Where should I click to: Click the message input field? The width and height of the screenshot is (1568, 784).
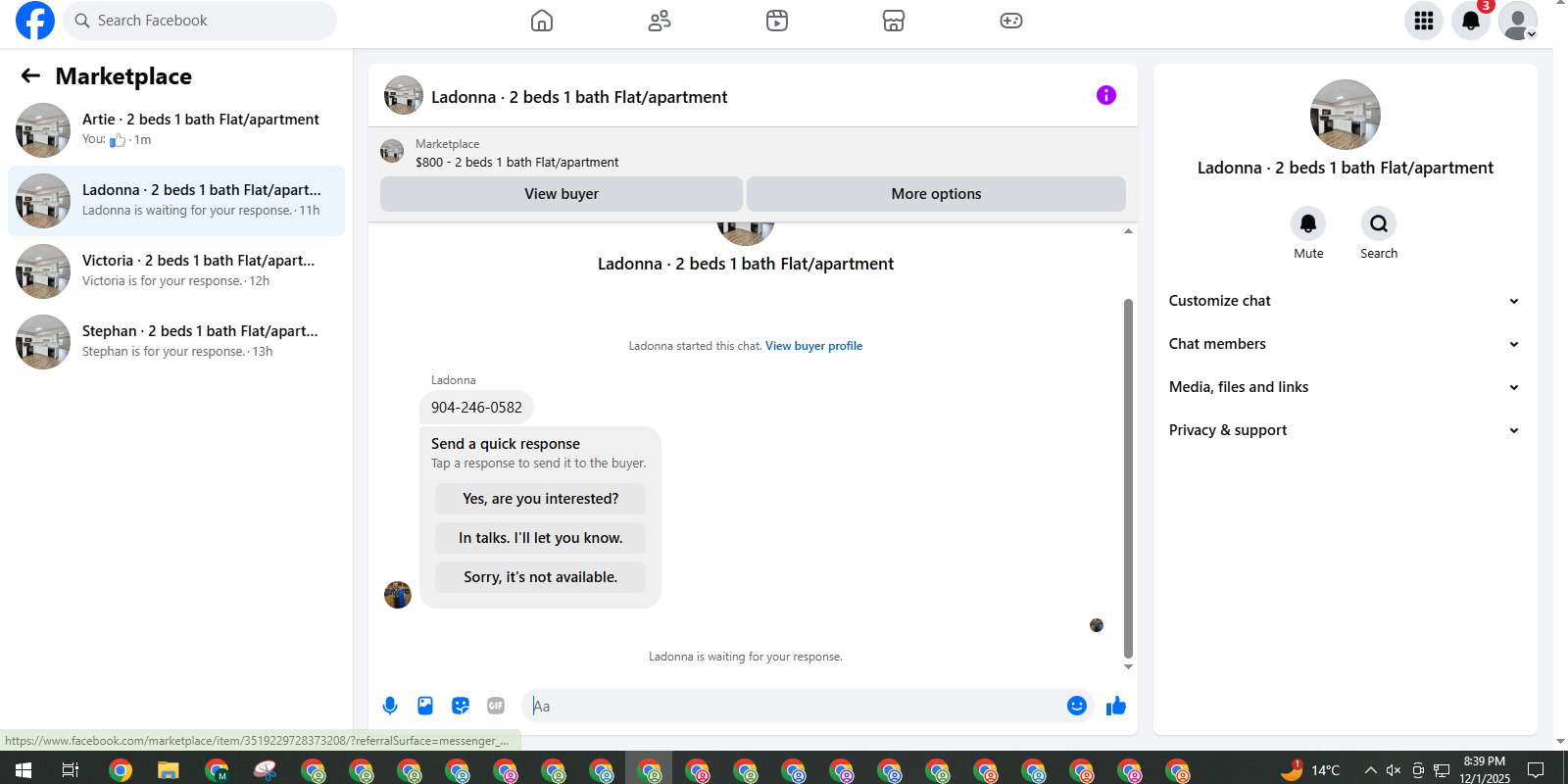(794, 706)
